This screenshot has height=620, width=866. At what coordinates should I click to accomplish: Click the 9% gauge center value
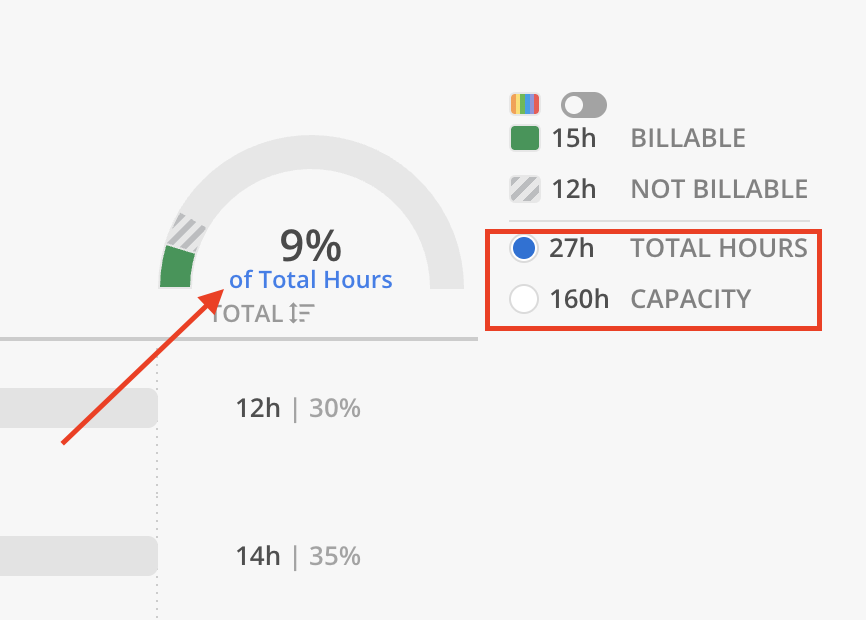pos(310,245)
